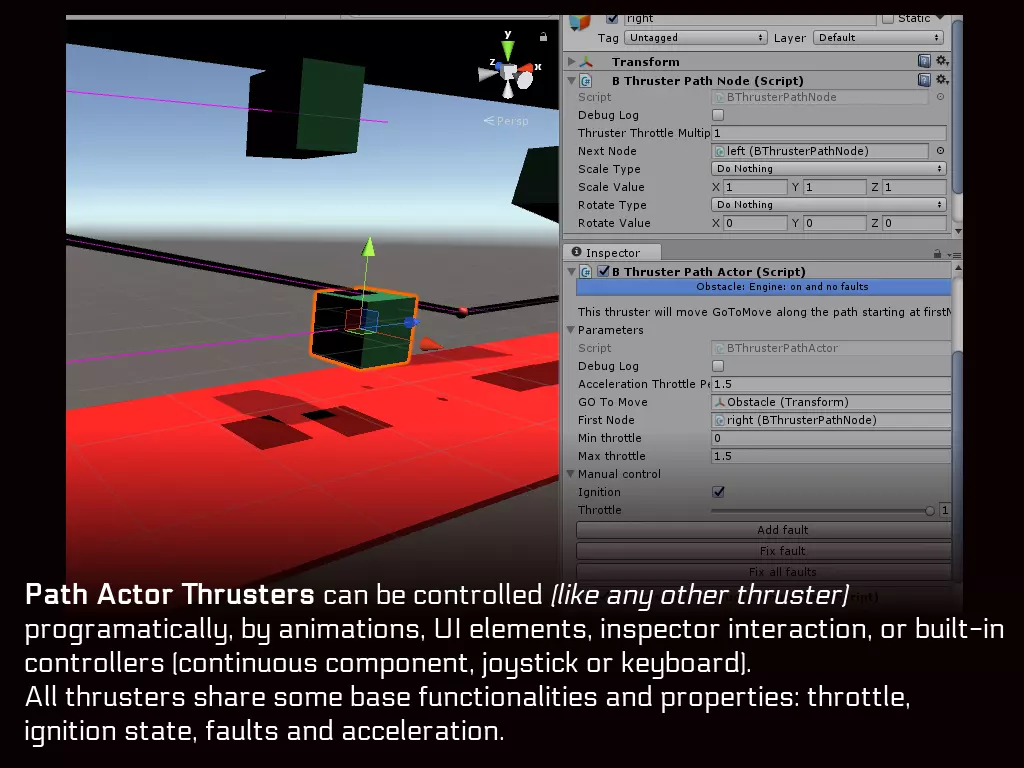This screenshot has height=768, width=1024.
Task: Select the red path node sphere on the line
Action: point(462,312)
